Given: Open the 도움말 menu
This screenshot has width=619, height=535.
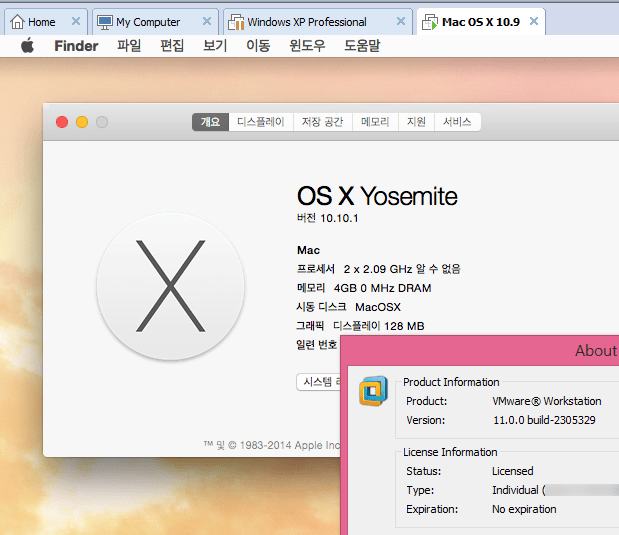Looking at the screenshot, I should pyautogui.click(x=362, y=46).
